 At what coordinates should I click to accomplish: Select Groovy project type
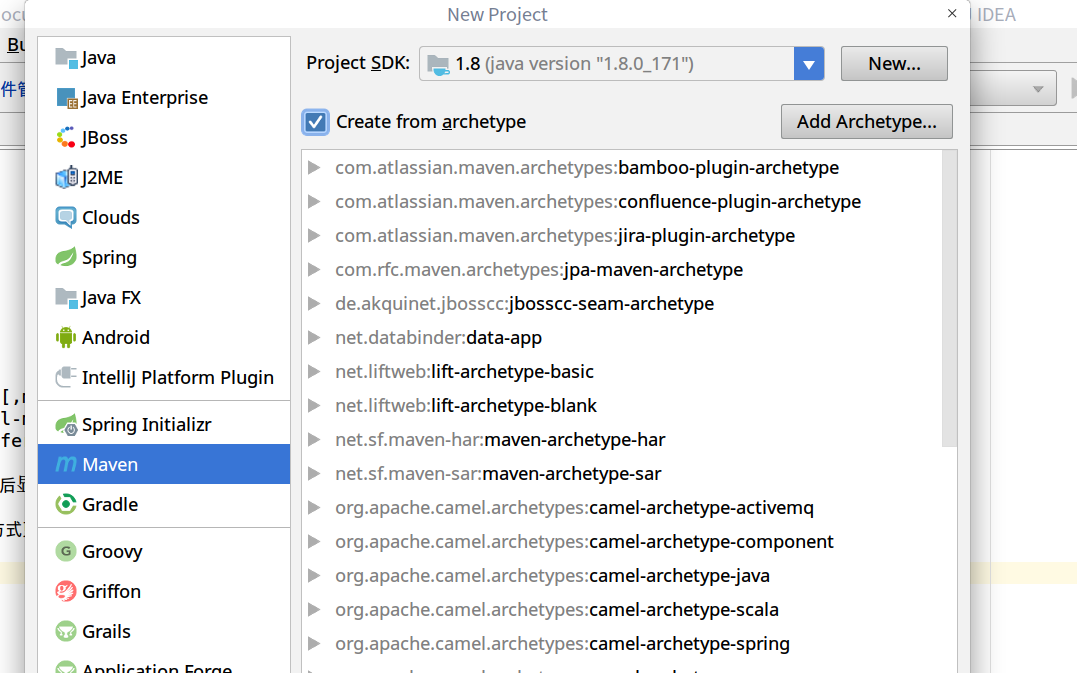point(112,551)
